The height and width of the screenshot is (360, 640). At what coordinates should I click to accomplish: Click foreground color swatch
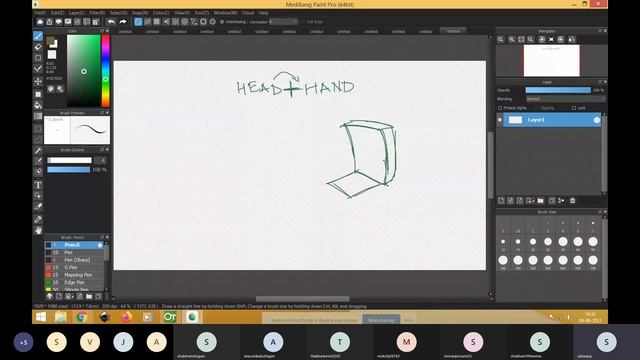coord(50,41)
